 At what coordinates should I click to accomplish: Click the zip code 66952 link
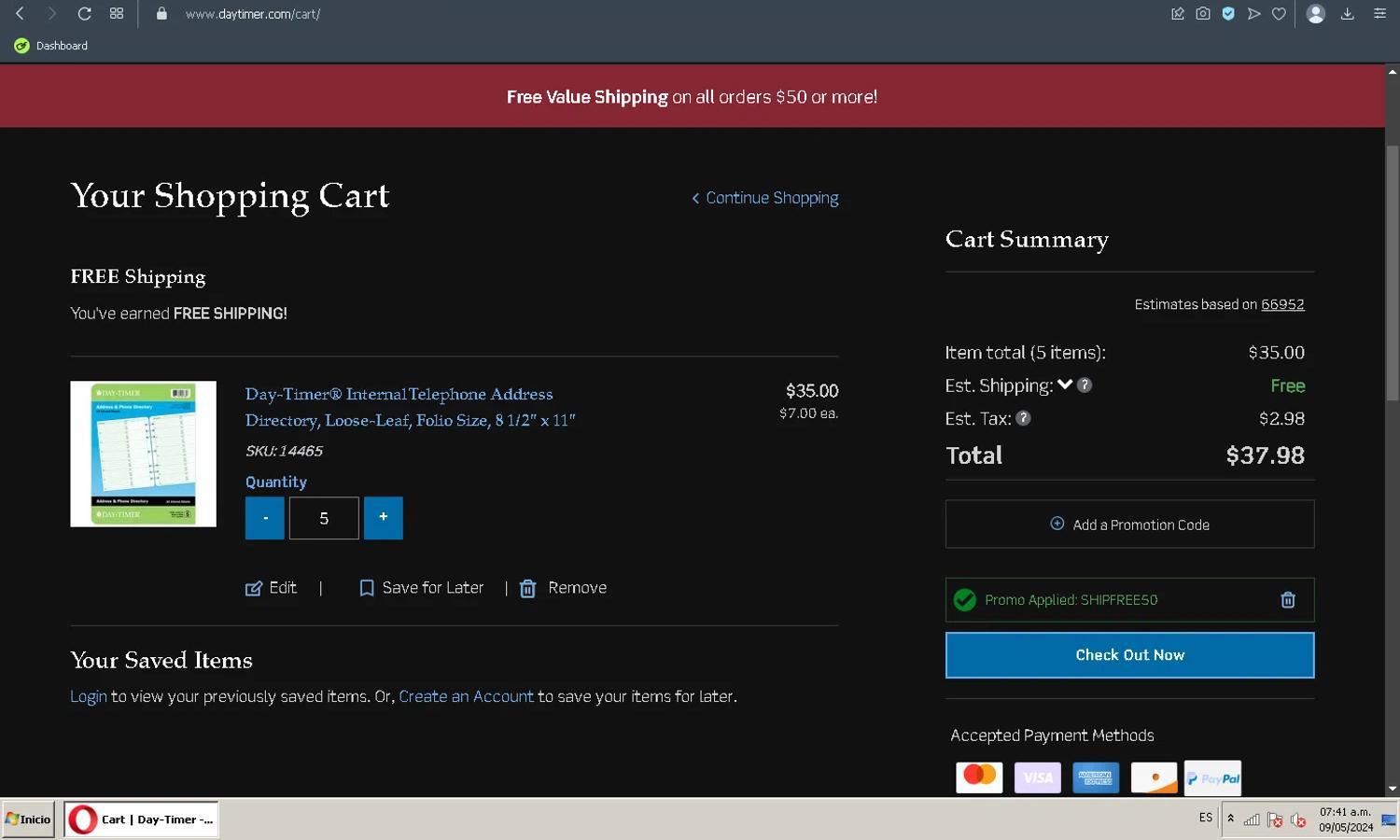[1282, 304]
